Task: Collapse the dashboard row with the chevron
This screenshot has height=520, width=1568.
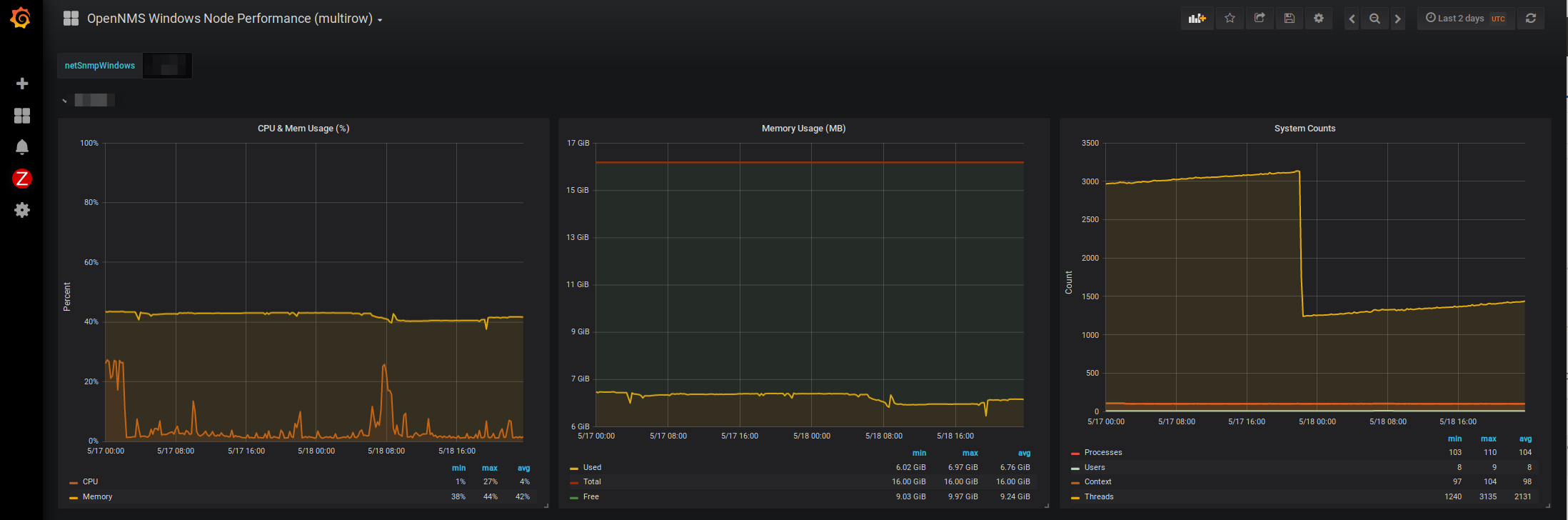Action: tap(64, 101)
